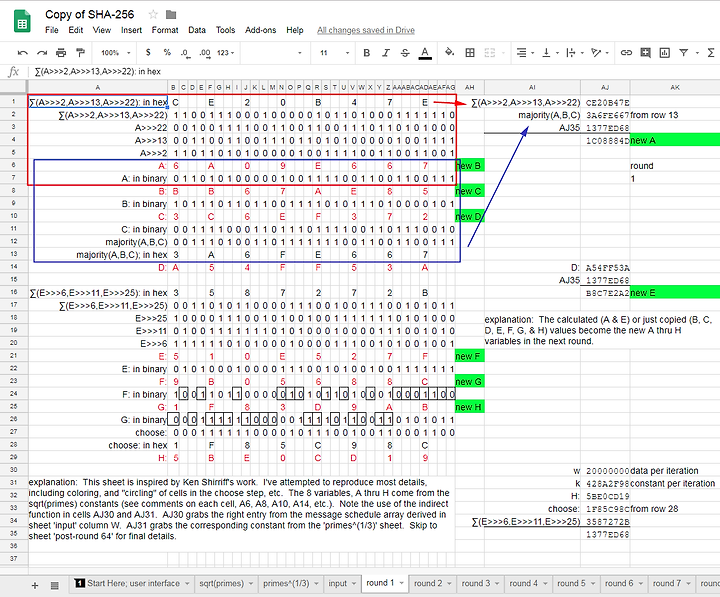The image size is (720, 597).
Task: Print the spreadsheet with printer icon
Action: coord(61,53)
